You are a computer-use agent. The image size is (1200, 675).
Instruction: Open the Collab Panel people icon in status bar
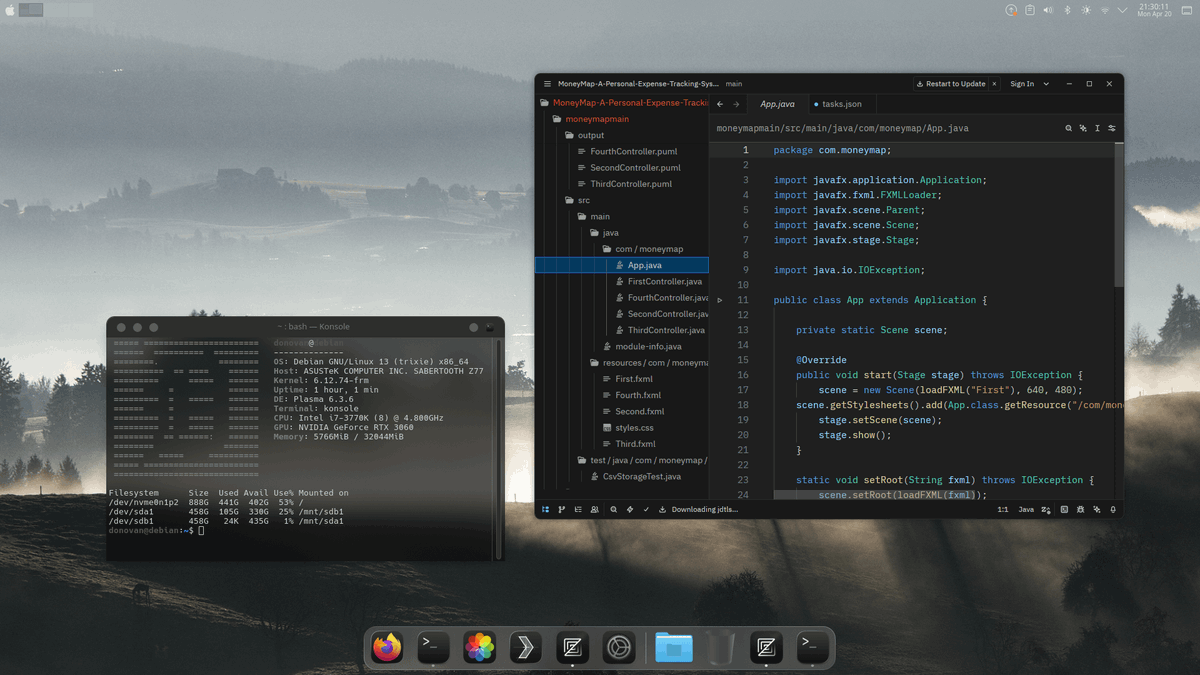(594, 509)
